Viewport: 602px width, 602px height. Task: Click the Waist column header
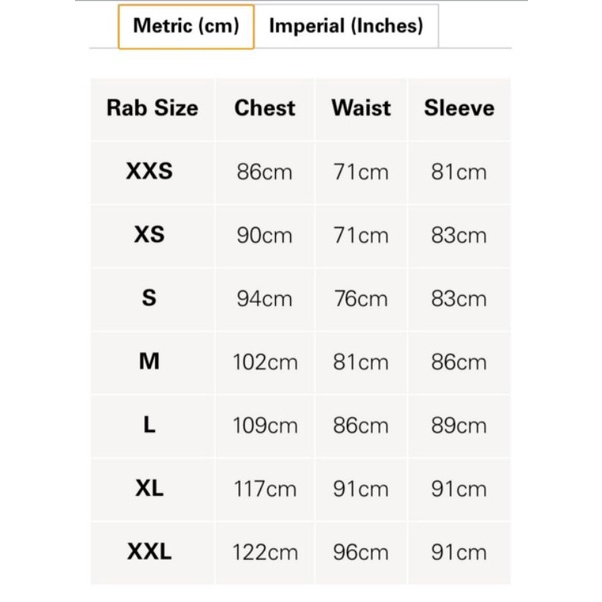click(x=361, y=108)
